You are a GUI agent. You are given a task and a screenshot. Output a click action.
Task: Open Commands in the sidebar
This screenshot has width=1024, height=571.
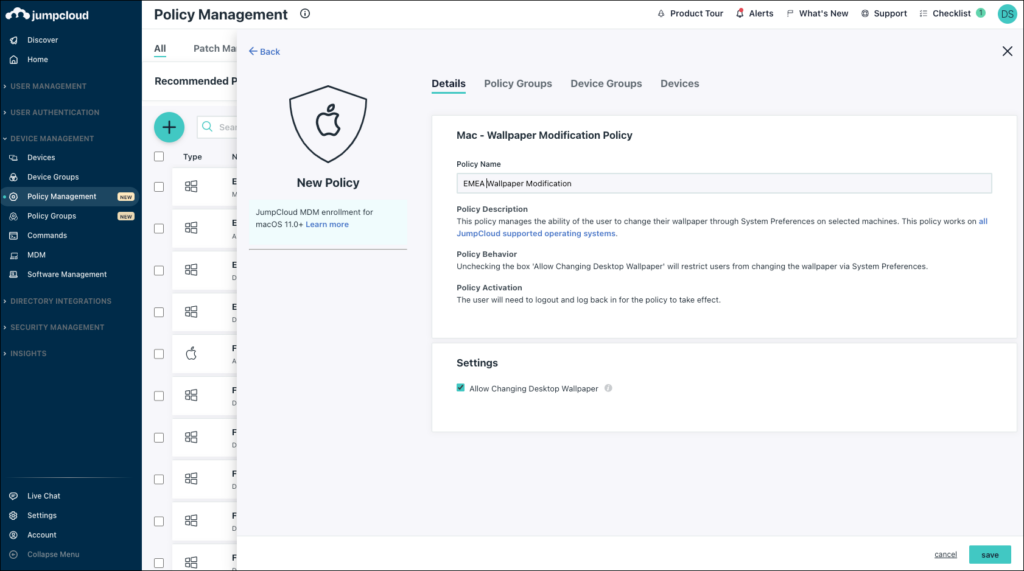coord(47,236)
